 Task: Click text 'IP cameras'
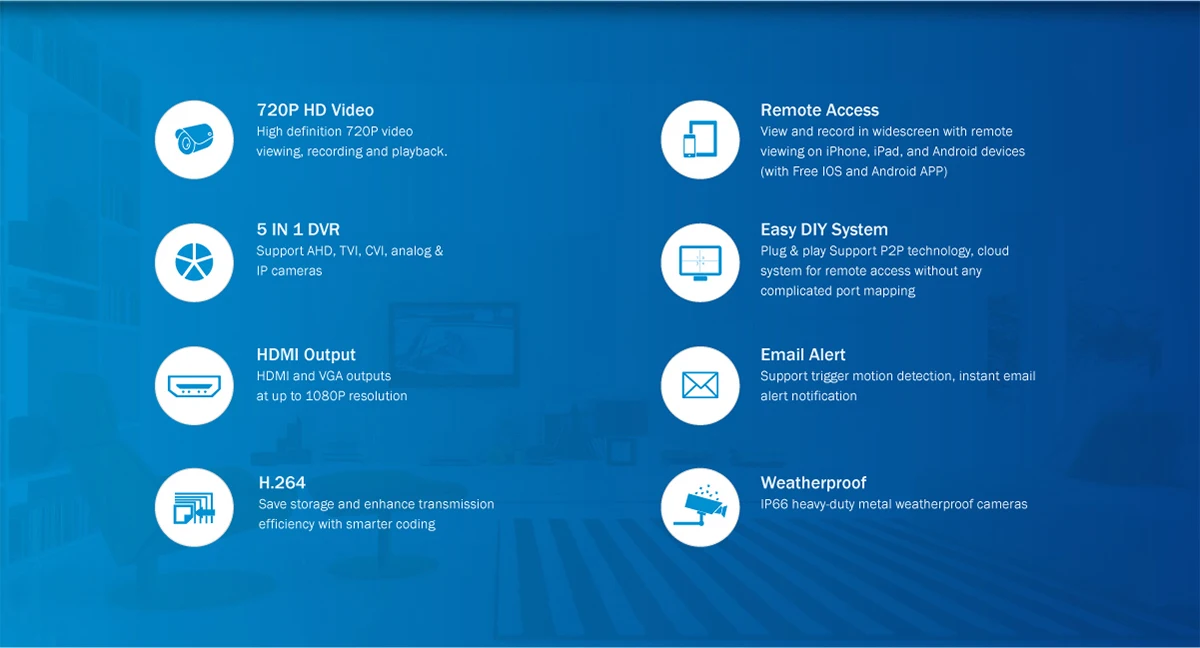pos(290,271)
